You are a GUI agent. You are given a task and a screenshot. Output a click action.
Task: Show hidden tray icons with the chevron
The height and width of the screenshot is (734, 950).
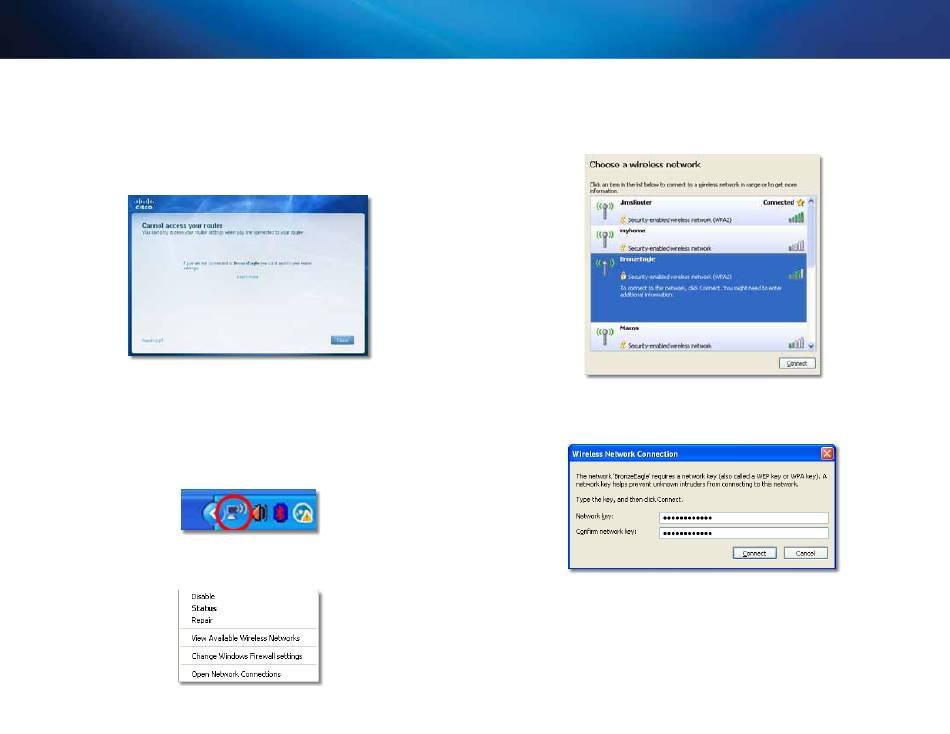coord(211,513)
